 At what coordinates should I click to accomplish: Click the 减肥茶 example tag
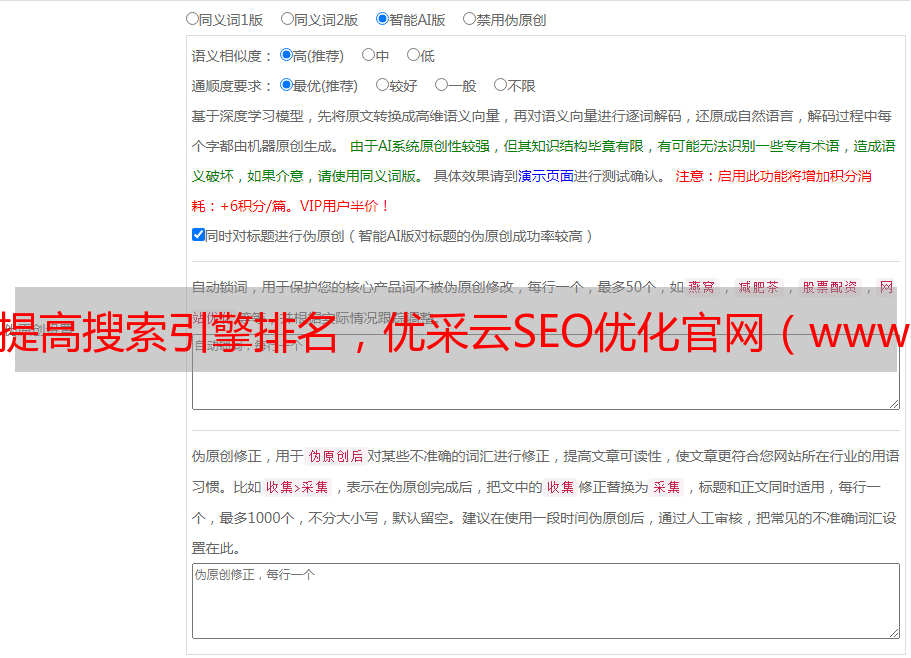tap(758, 287)
